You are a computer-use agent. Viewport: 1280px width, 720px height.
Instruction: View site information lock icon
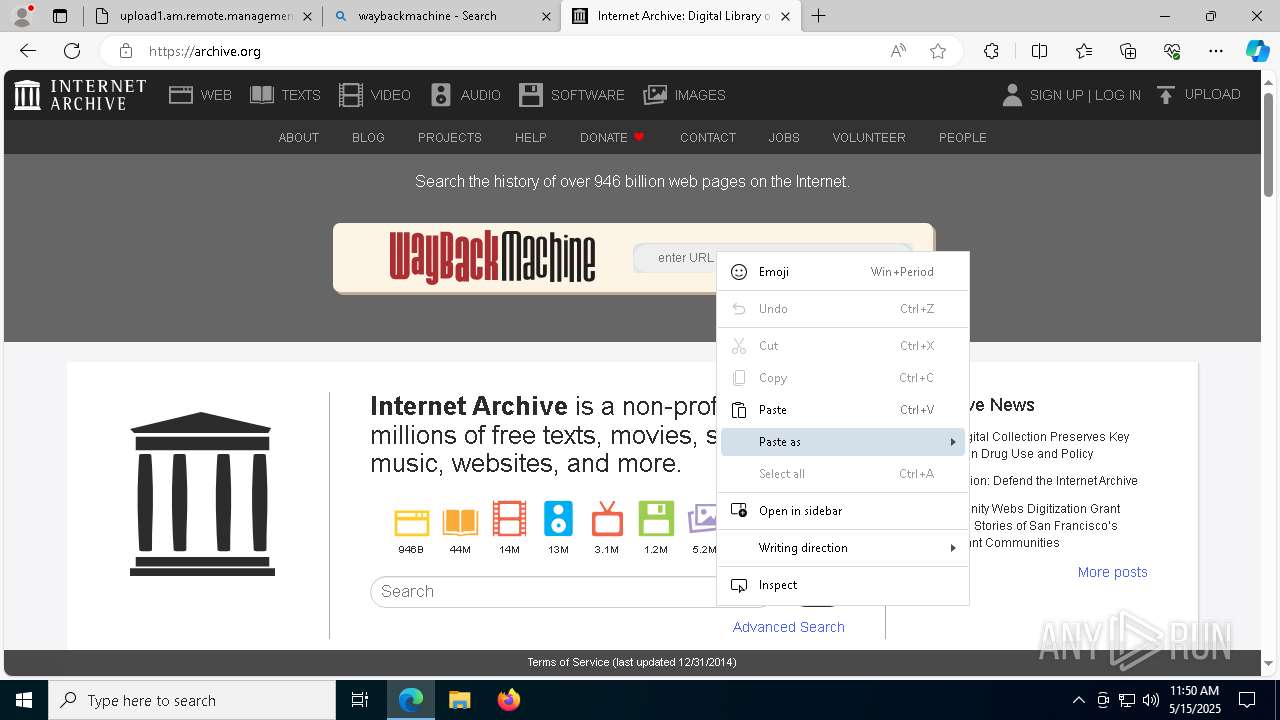(x=125, y=51)
